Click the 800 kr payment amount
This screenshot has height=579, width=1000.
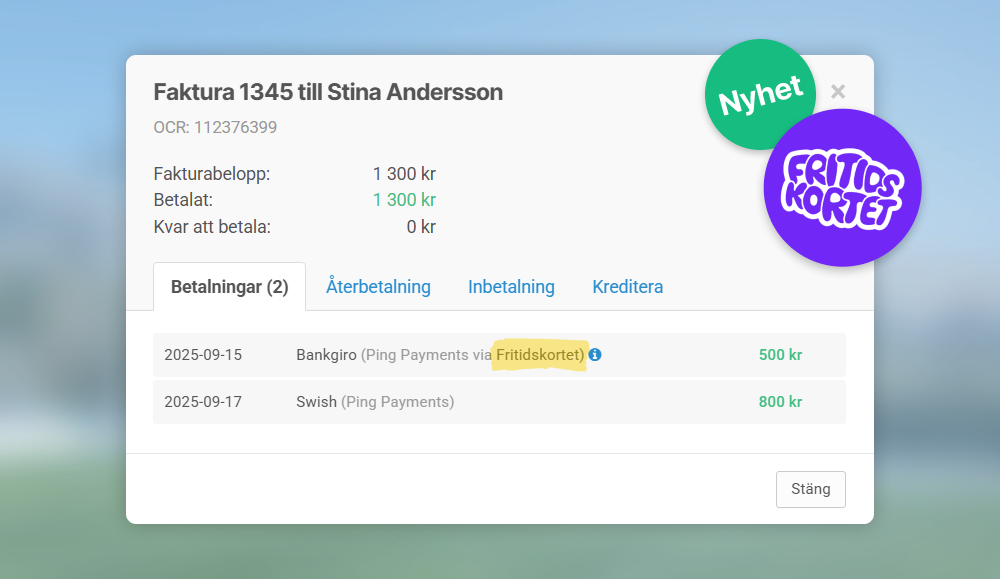tap(780, 402)
